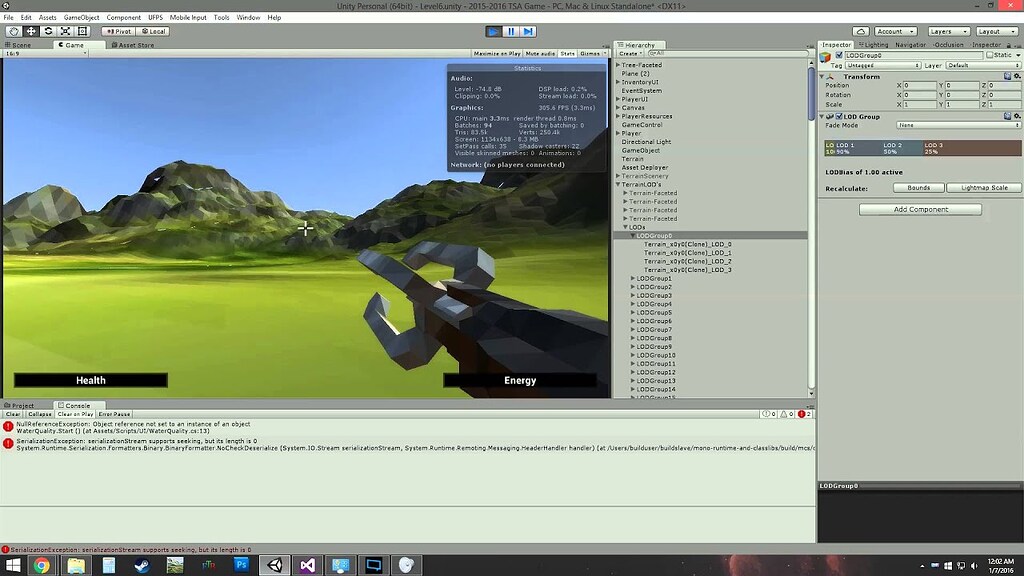
Task: Toggle the Static checkbox in the Inspector
Action: 990,56
